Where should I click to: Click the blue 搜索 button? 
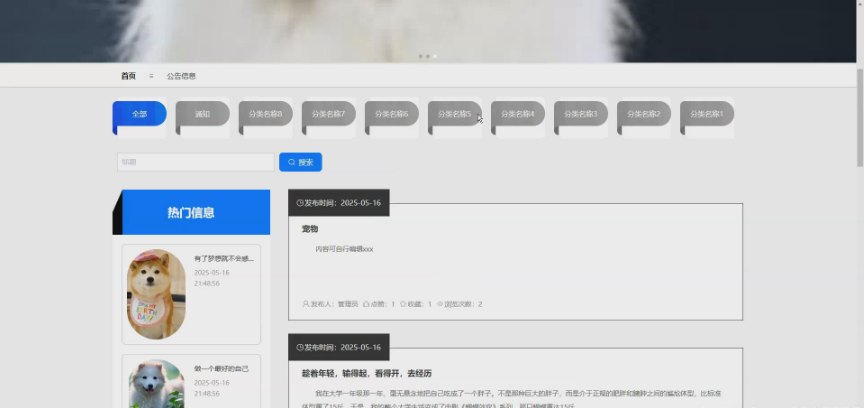tap(300, 162)
